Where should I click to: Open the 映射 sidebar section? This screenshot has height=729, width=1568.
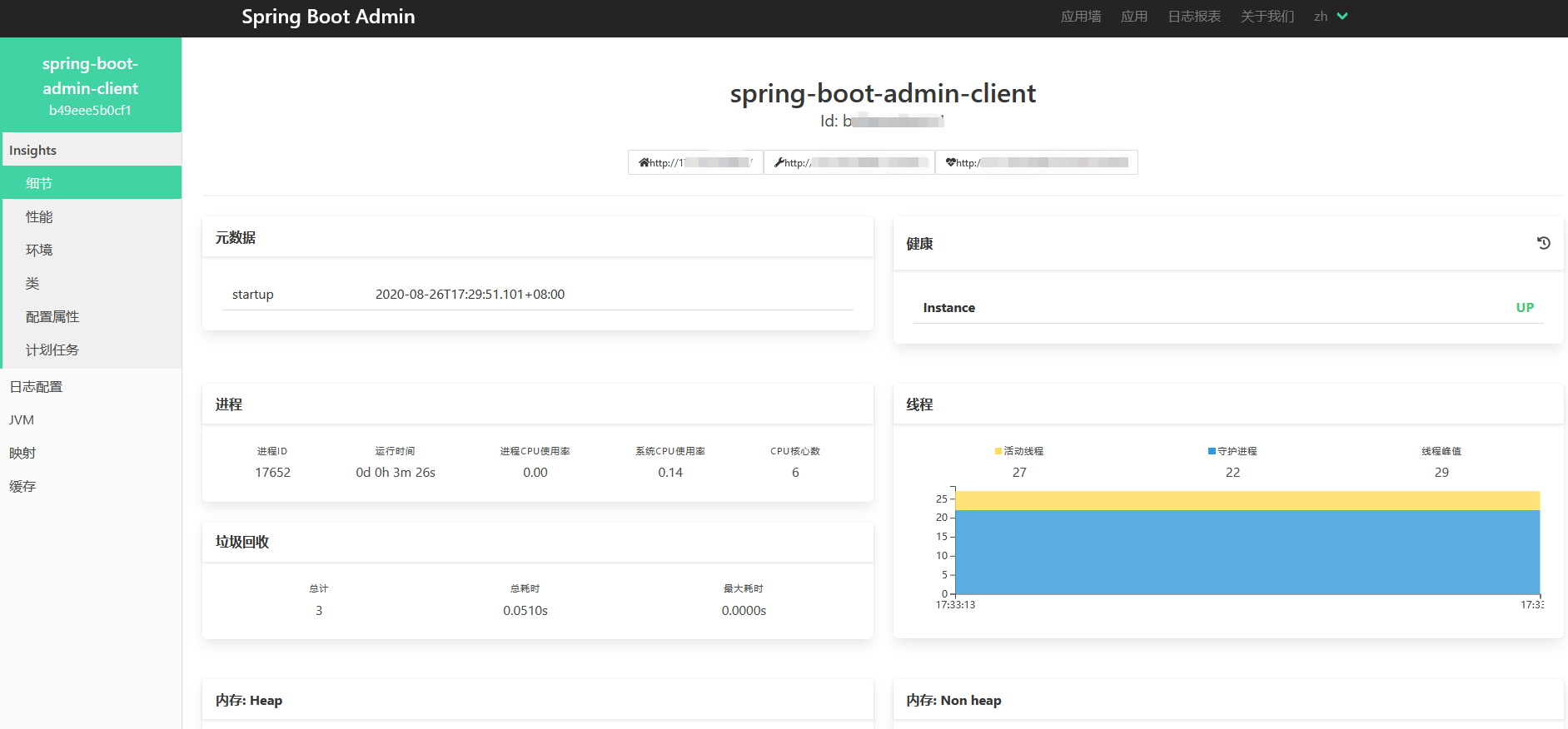(x=91, y=453)
